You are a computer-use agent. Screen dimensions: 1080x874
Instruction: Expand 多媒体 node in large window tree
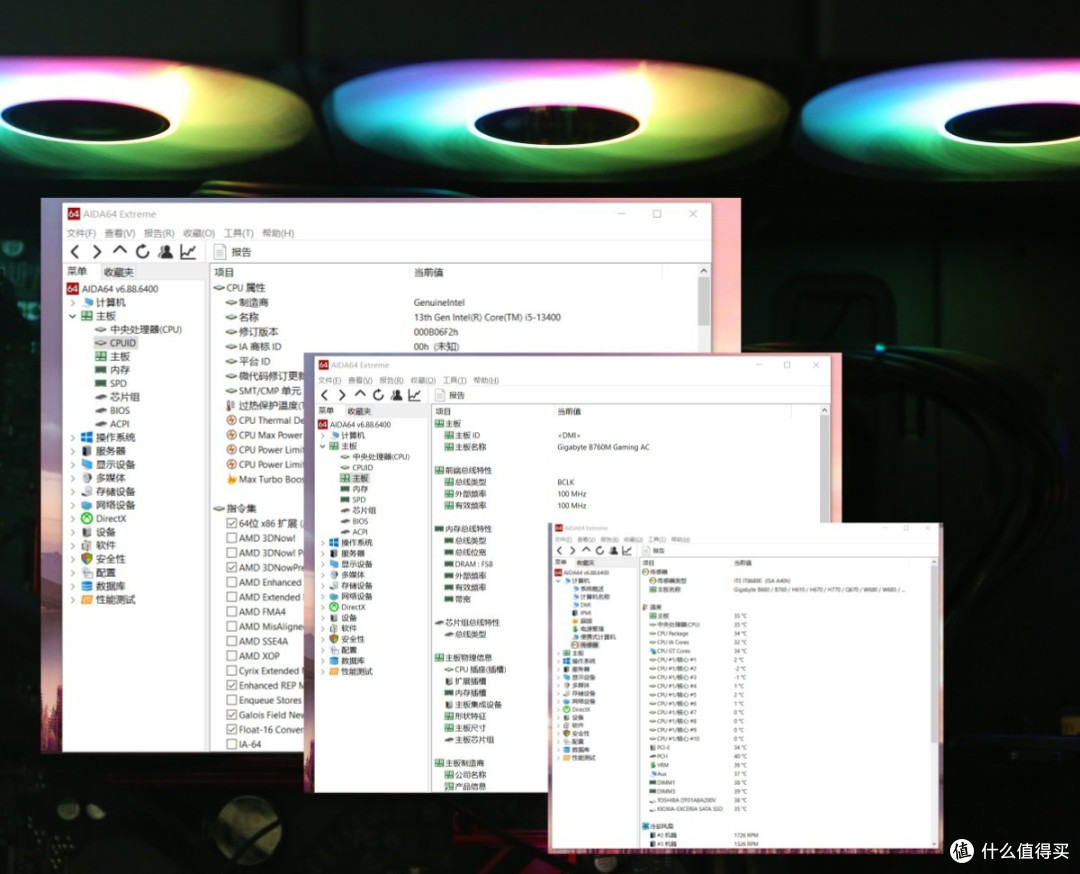coord(72,478)
